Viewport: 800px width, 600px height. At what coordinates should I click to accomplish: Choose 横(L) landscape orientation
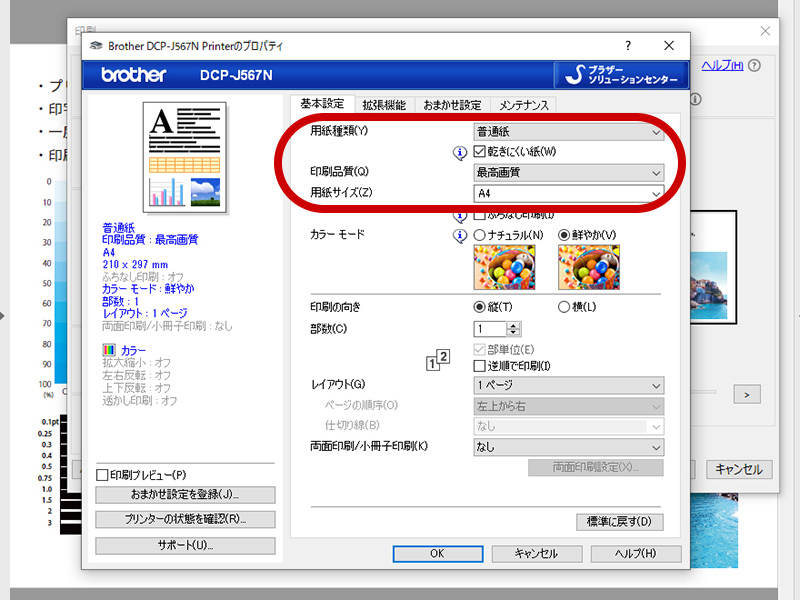(564, 307)
